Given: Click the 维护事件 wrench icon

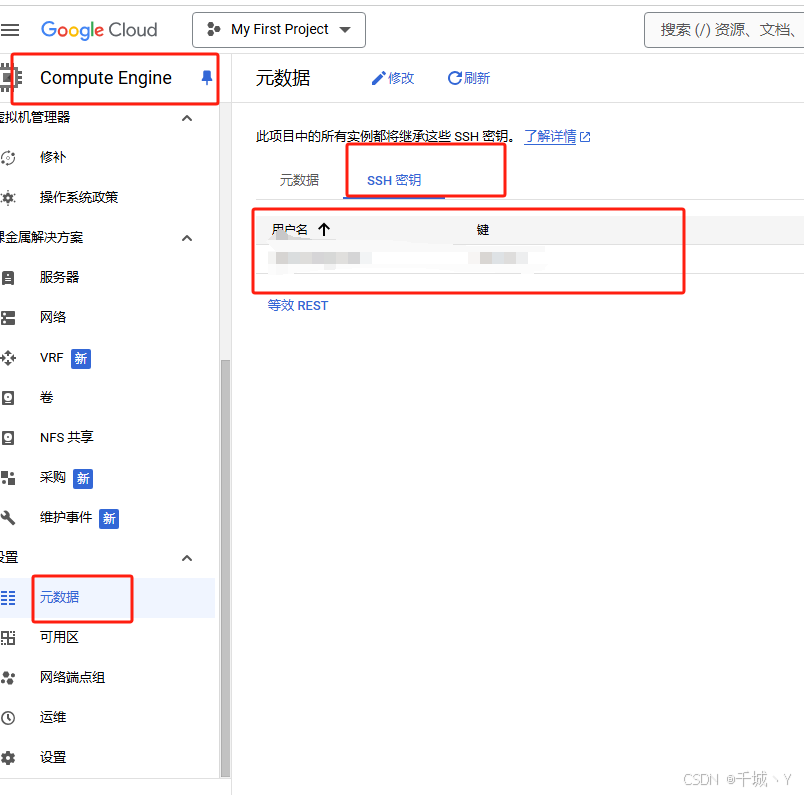Looking at the screenshot, I should pos(8,518).
